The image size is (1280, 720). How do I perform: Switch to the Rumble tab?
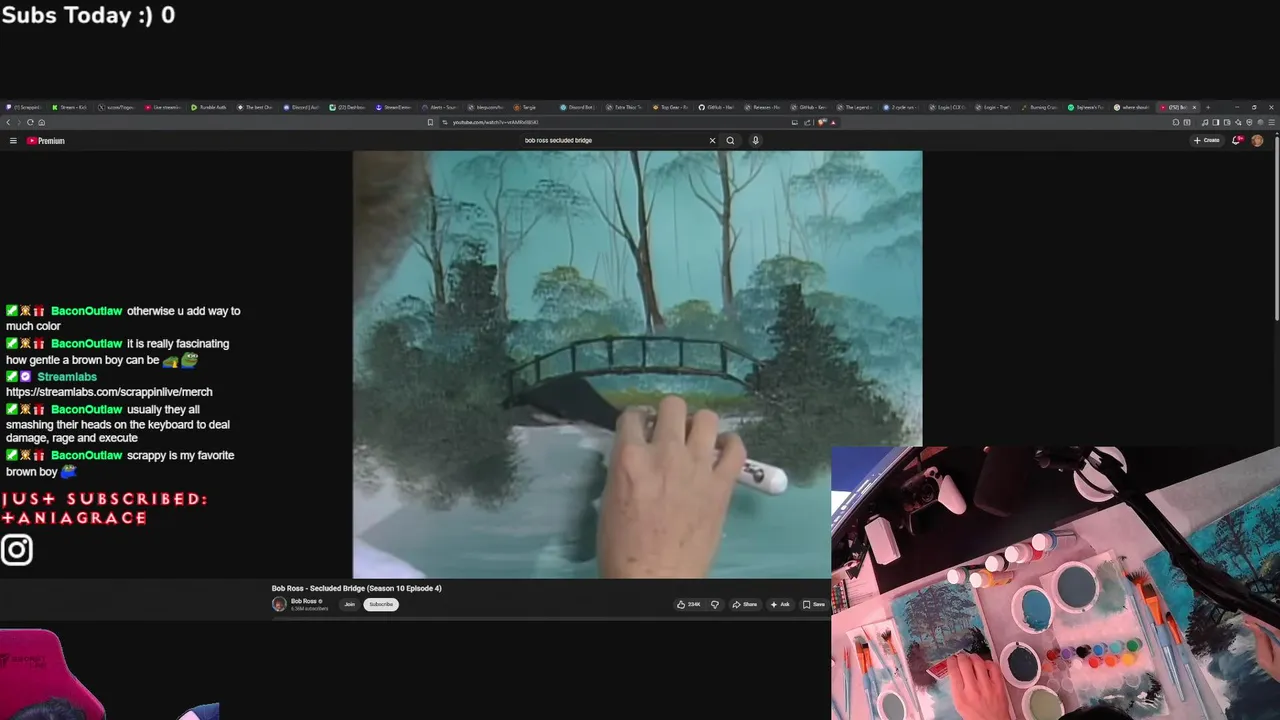tap(210, 107)
